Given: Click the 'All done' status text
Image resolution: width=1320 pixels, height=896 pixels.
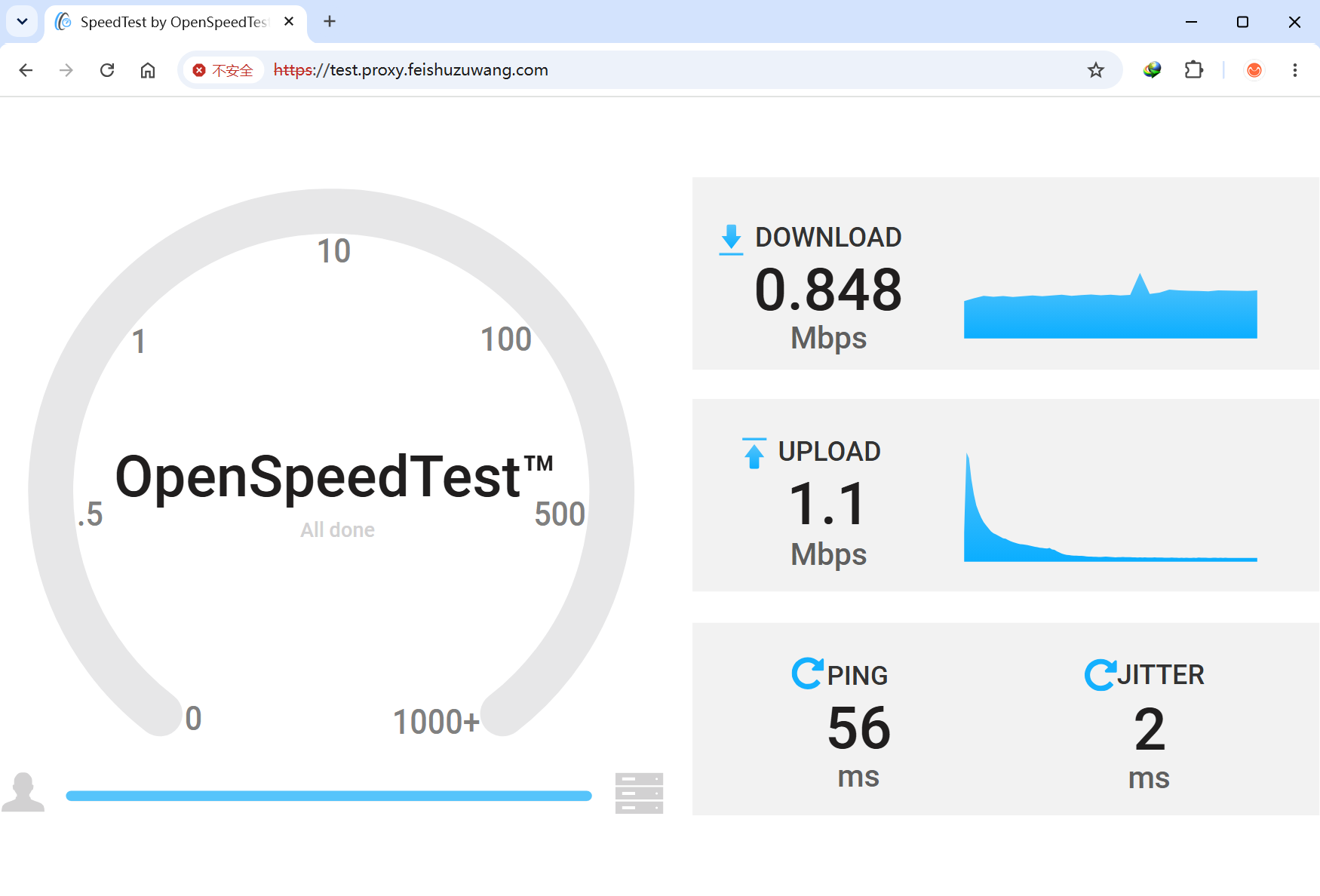Looking at the screenshot, I should point(337,530).
